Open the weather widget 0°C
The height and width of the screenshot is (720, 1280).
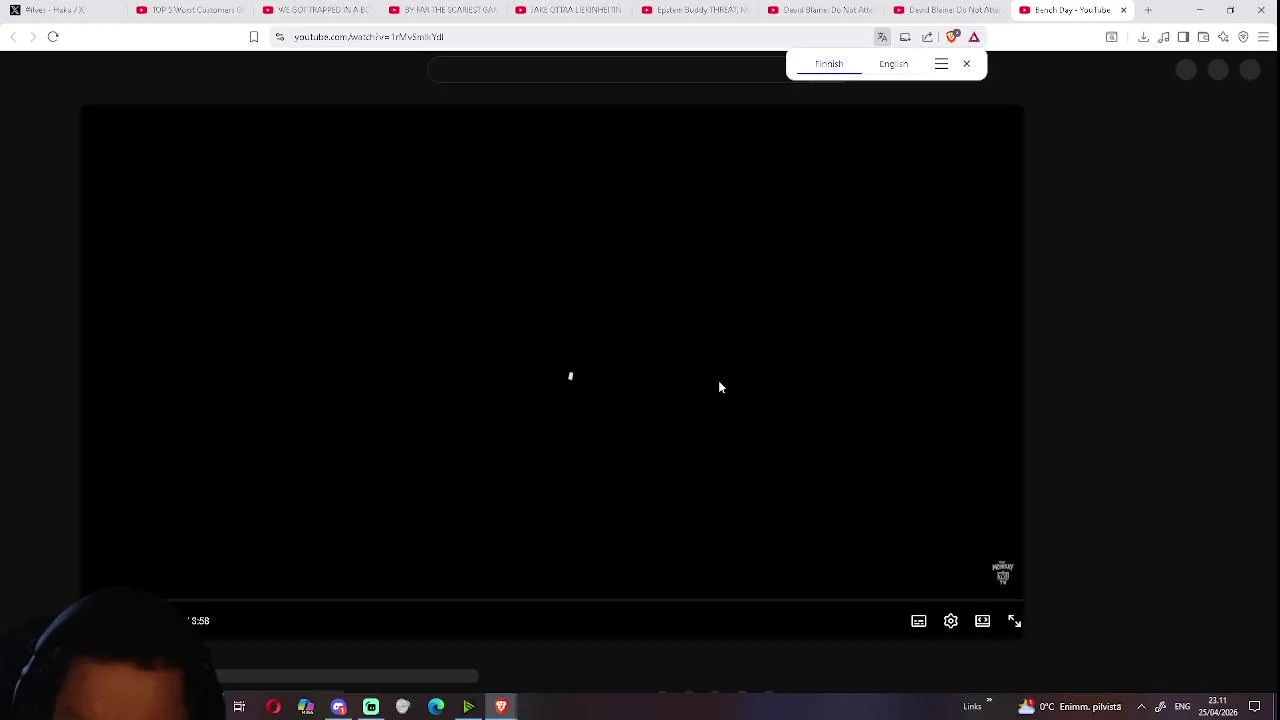1070,707
